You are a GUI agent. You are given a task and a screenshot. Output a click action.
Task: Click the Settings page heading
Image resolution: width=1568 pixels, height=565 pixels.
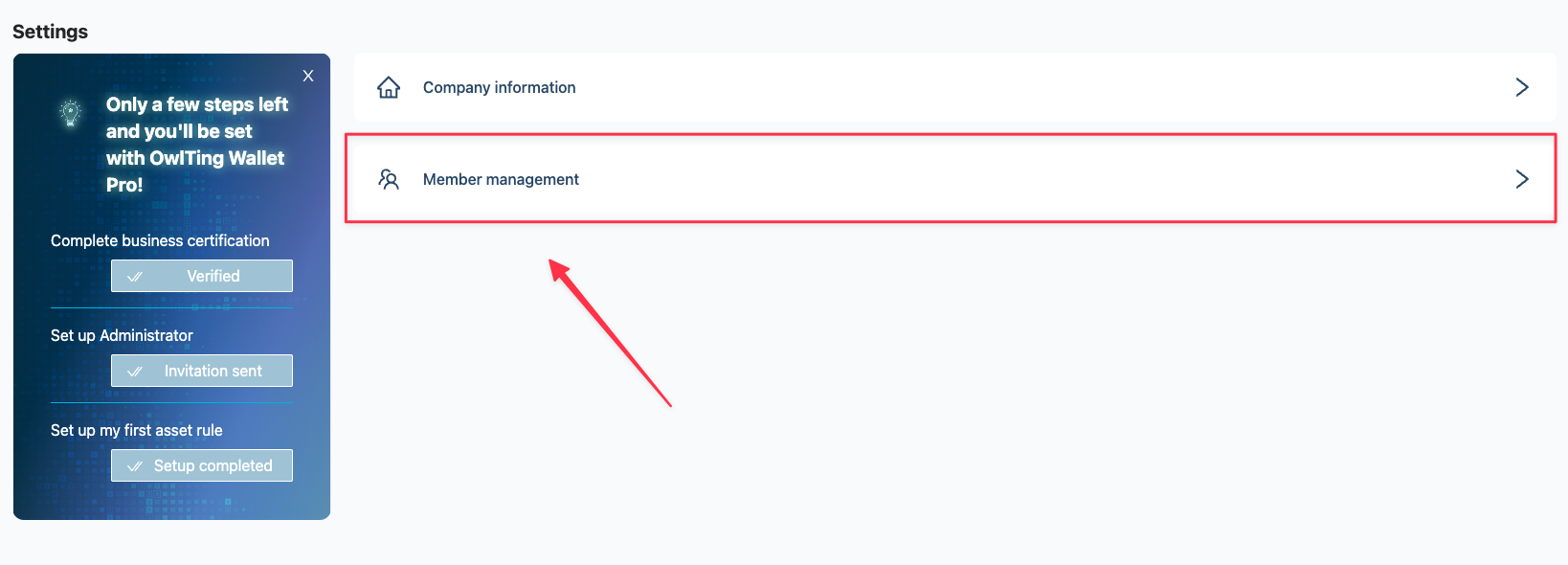[x=50, y=32]
